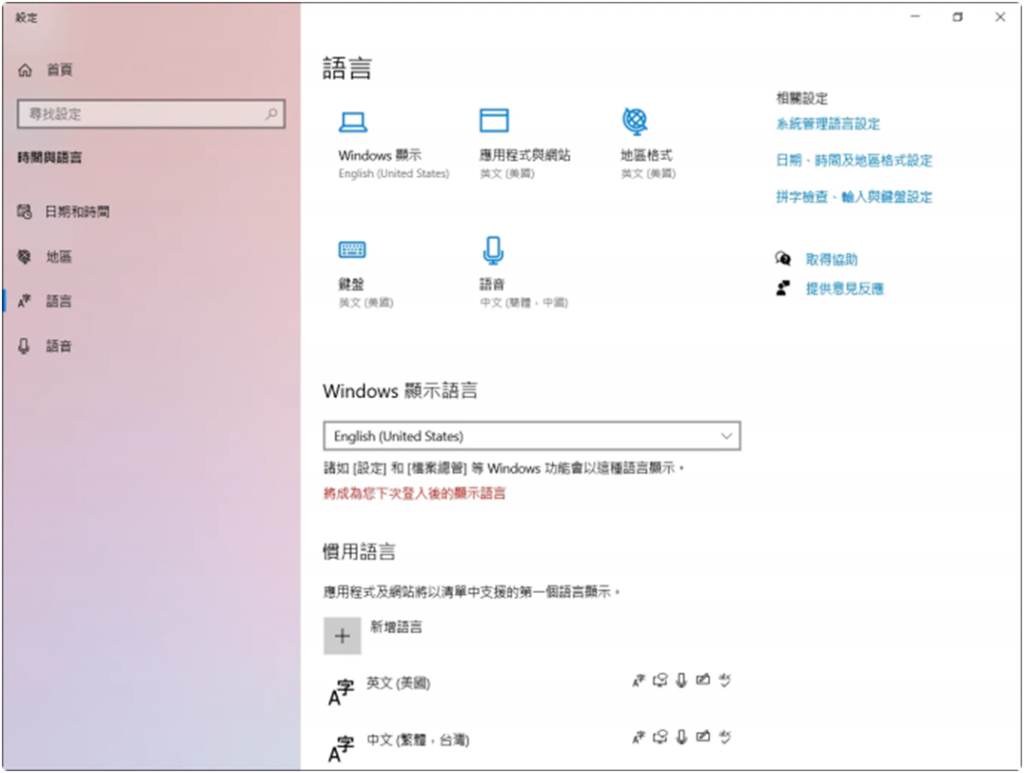Image resolution: width=1024 pixels, height=773 pixels.
Task: Select 英文 (美國) in preferred languages list
Action: point(398,683)
